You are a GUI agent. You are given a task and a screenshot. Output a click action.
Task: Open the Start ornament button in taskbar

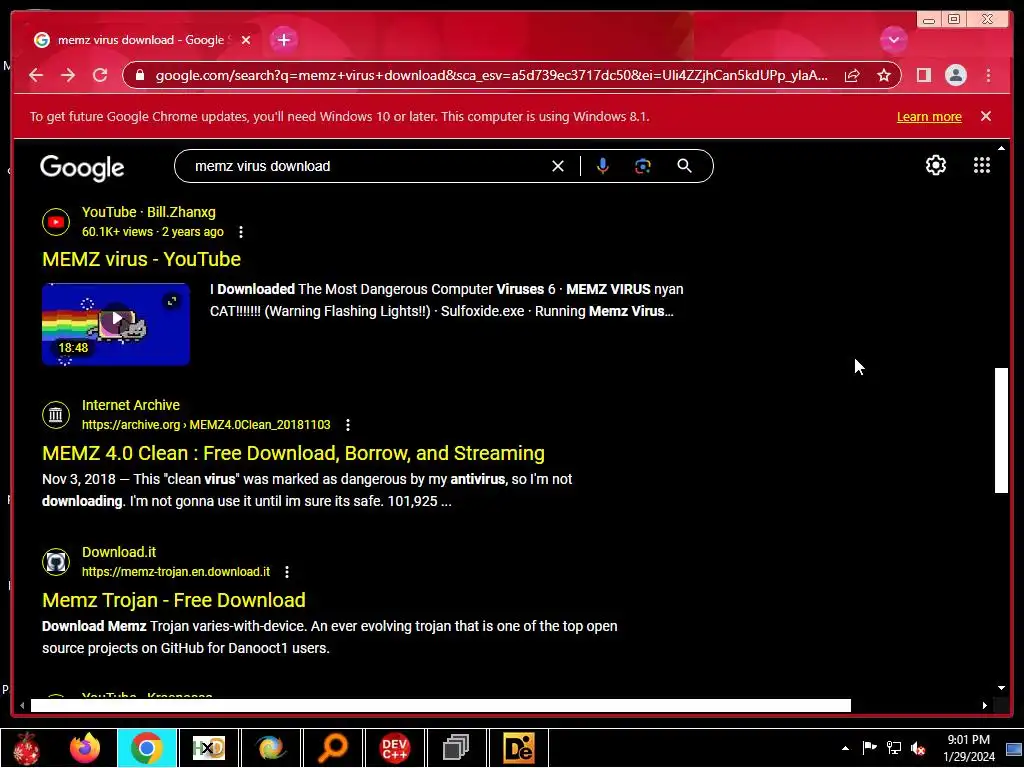tap(26, 748)
